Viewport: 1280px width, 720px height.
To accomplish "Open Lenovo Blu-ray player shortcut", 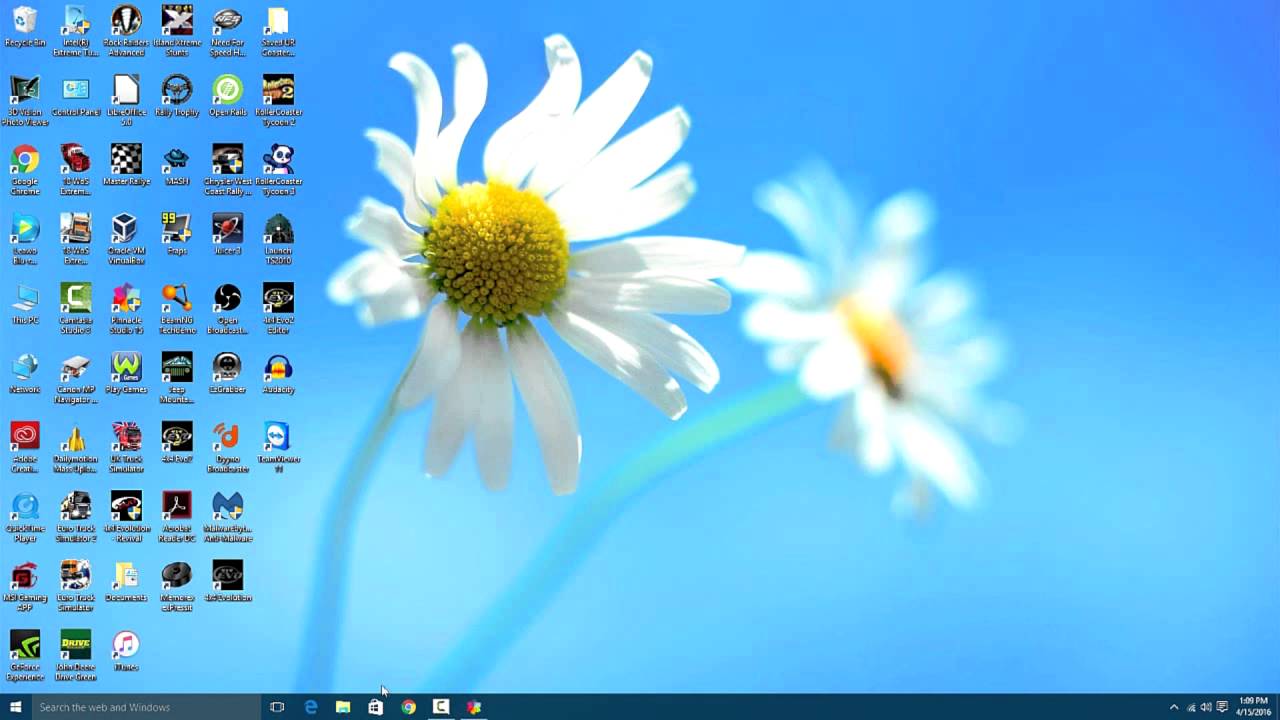I will coord(25,239).
